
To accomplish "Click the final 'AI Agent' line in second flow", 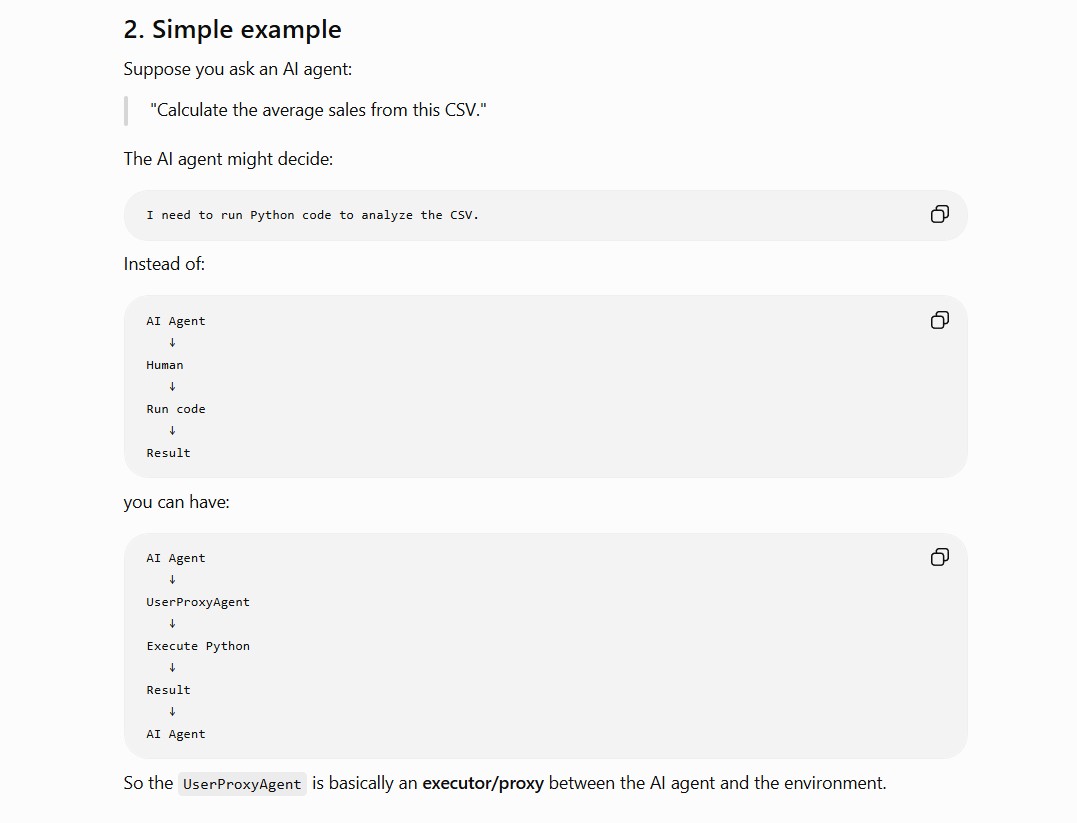I will pos(176,734).
